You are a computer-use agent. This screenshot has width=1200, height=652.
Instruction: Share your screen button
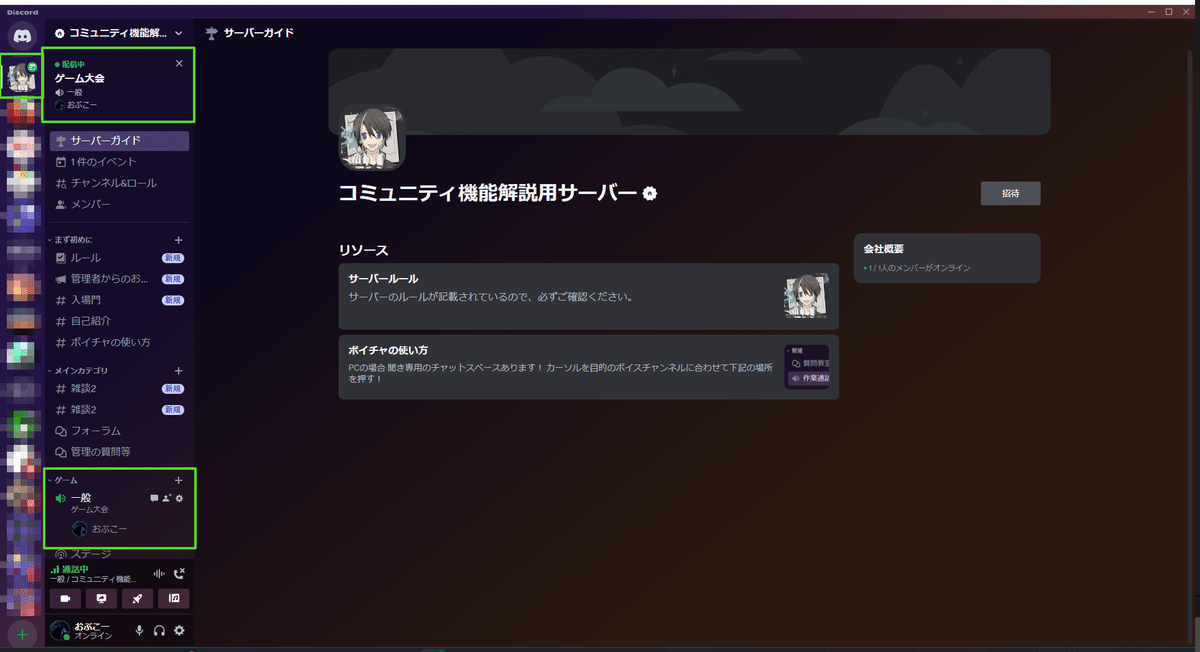tap(101, 599)
